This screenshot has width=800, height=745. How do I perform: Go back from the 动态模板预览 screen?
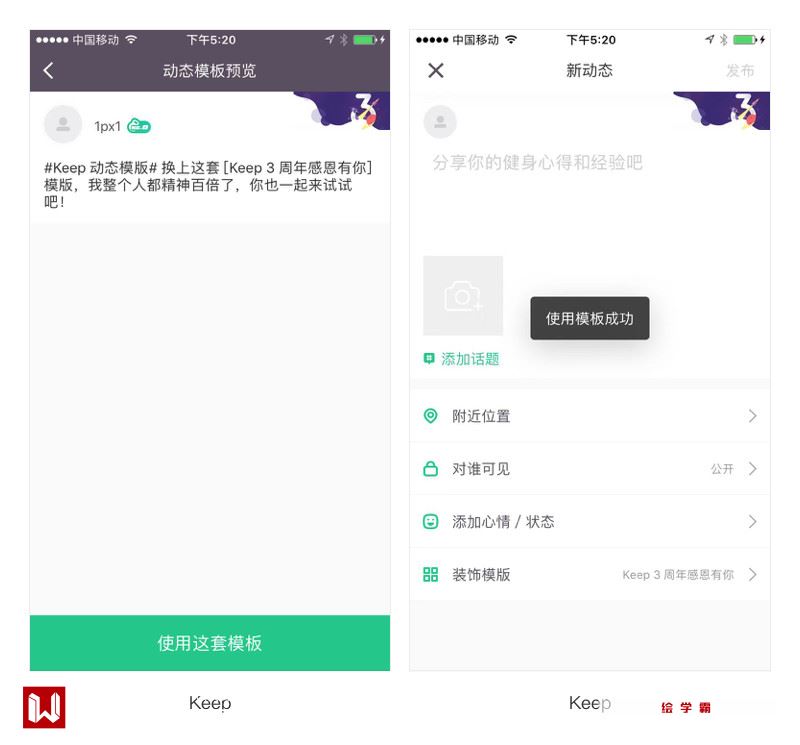tap(49, 70)
